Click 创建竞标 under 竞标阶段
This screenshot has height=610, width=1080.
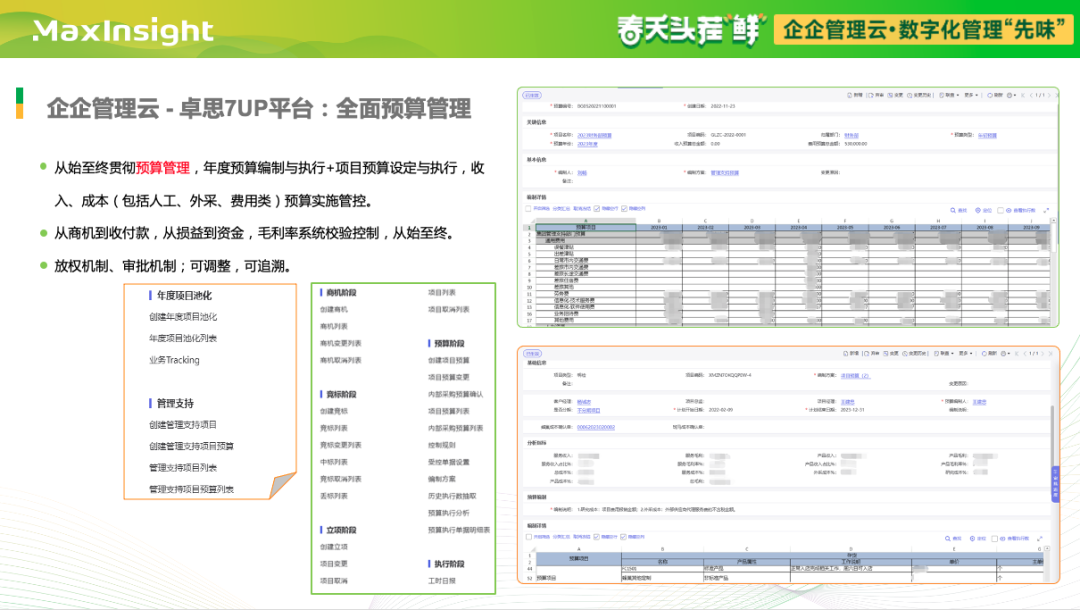tap(334, 411)
